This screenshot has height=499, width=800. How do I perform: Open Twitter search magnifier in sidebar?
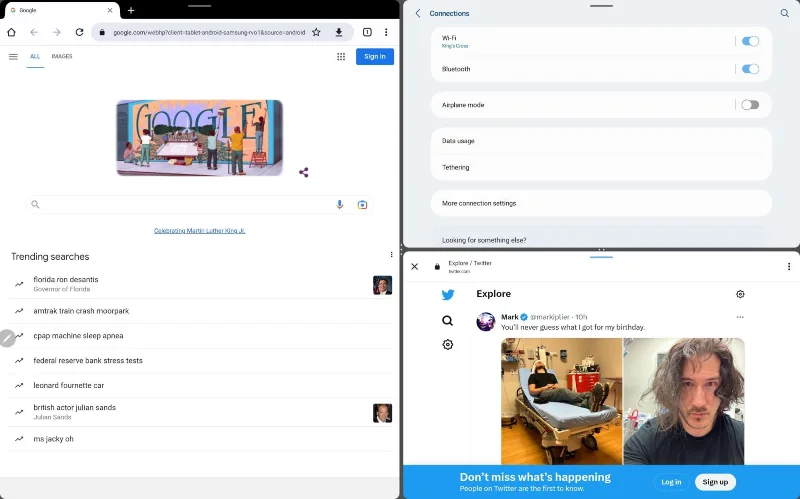pos(447,320)
